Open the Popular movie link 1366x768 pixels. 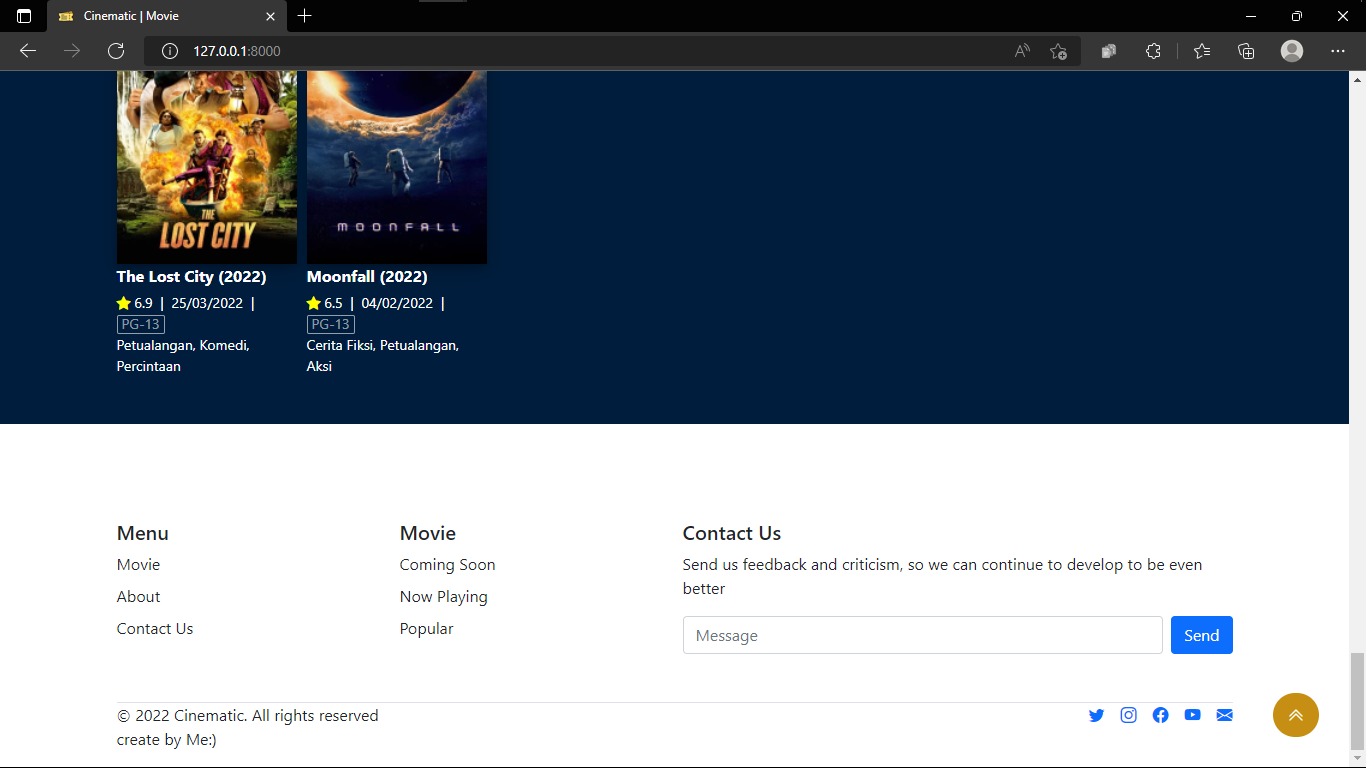[426, 628]
